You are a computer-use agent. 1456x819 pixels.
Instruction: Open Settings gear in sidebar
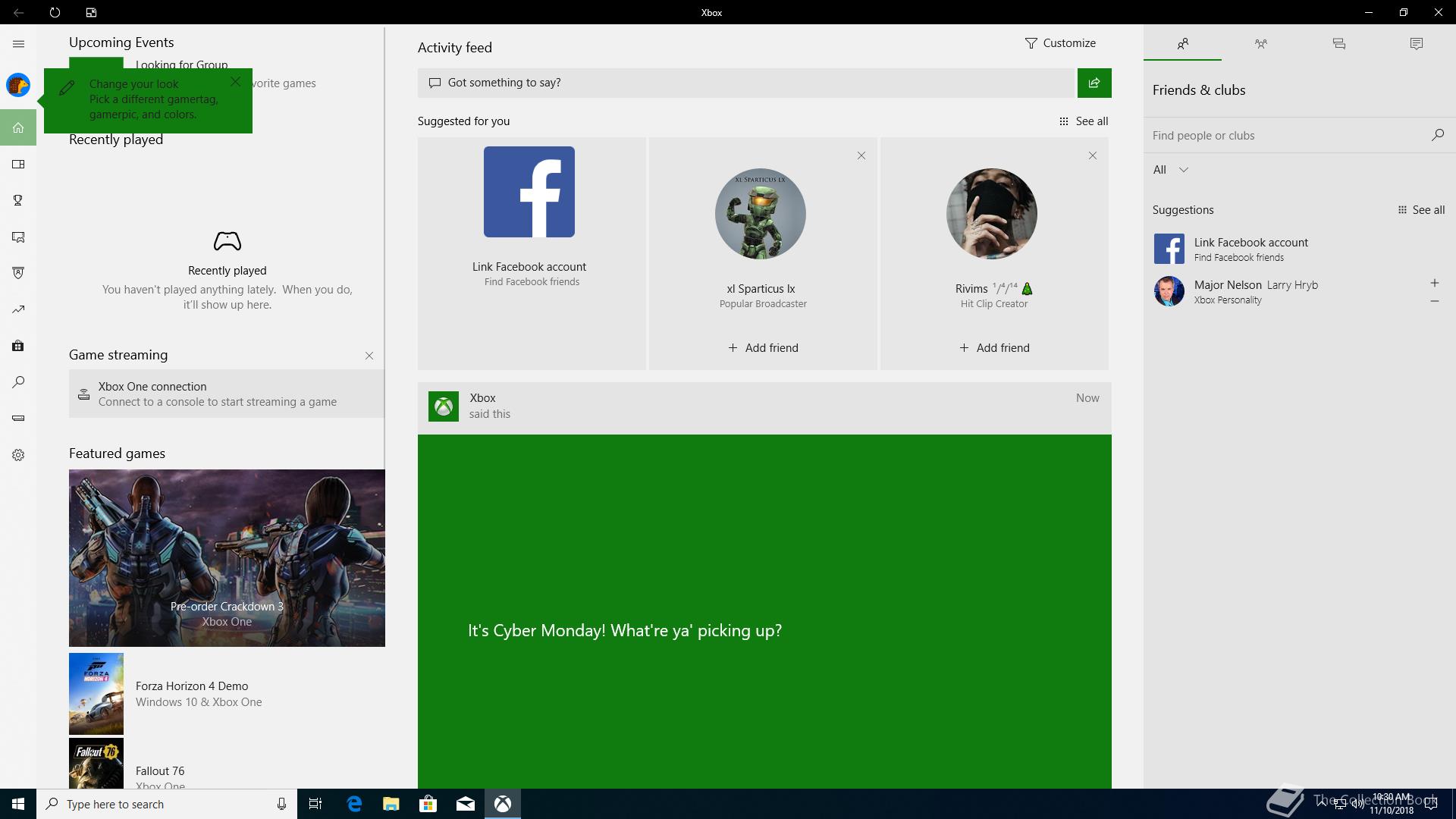18,455
